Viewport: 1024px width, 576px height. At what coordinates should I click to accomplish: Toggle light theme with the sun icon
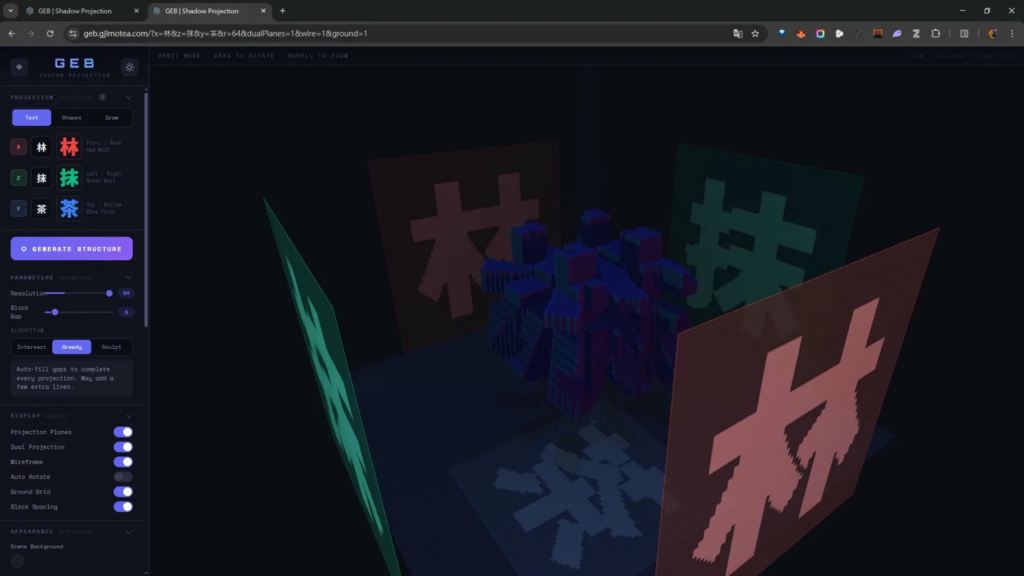(129, 67)
